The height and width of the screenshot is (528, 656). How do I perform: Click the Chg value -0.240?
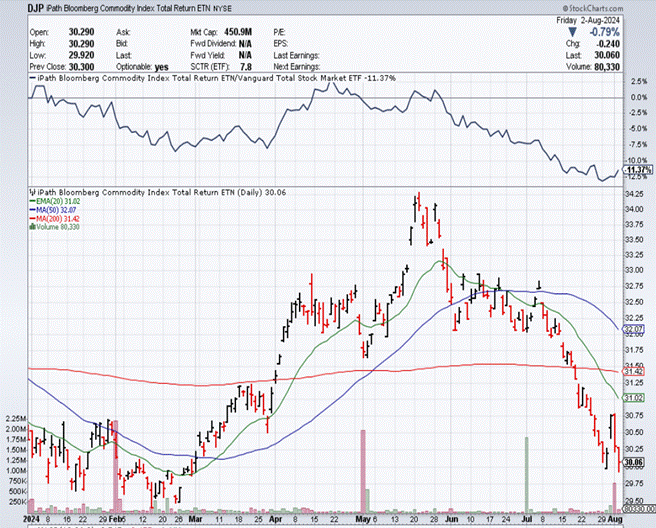click(610, 44)
